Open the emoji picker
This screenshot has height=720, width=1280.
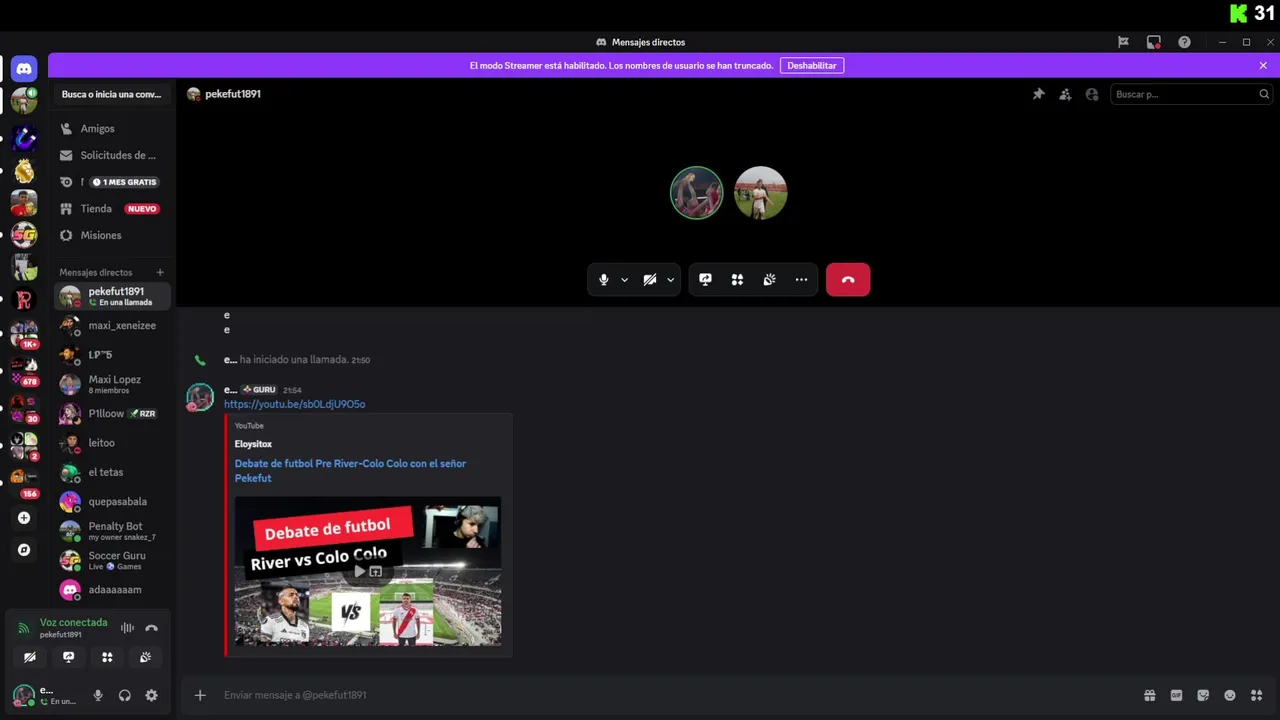coord(1230,695)
